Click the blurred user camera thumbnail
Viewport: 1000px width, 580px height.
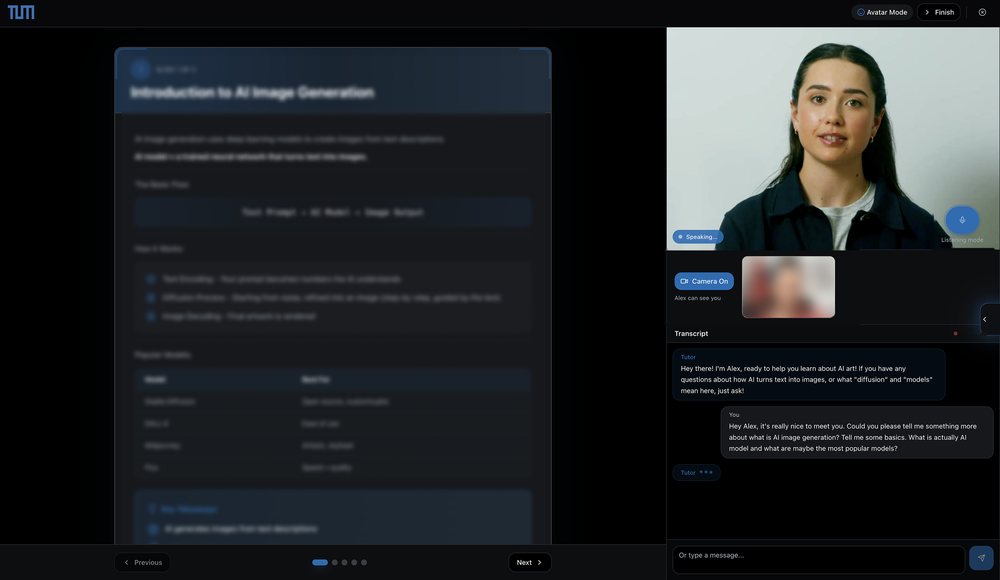click(x=788, y=286)
